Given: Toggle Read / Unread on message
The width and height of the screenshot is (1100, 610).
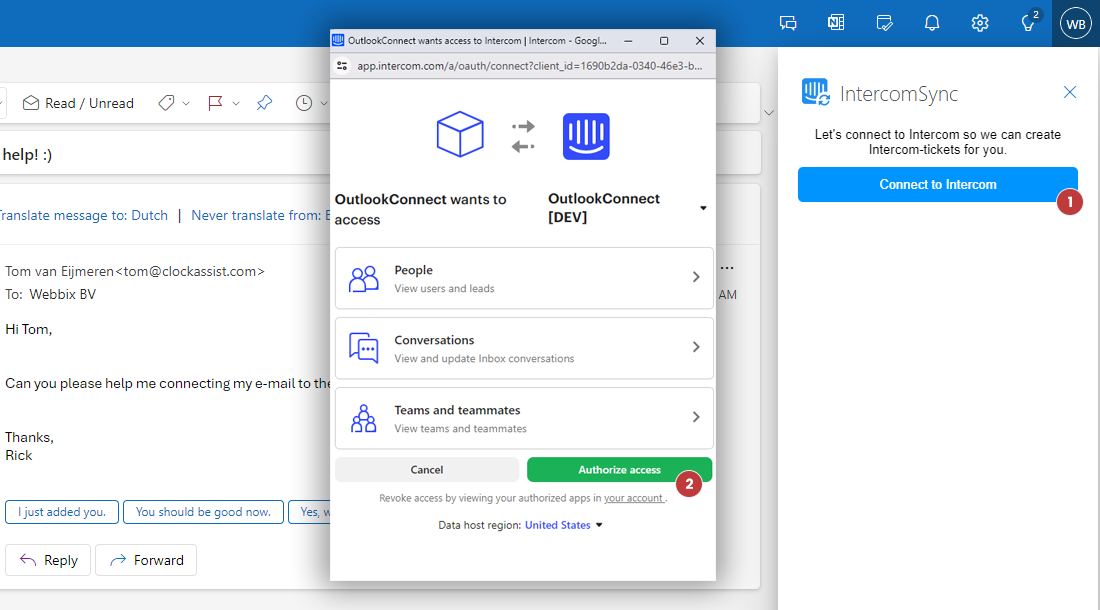Looking at the screenshot, I should click(78, 103).
